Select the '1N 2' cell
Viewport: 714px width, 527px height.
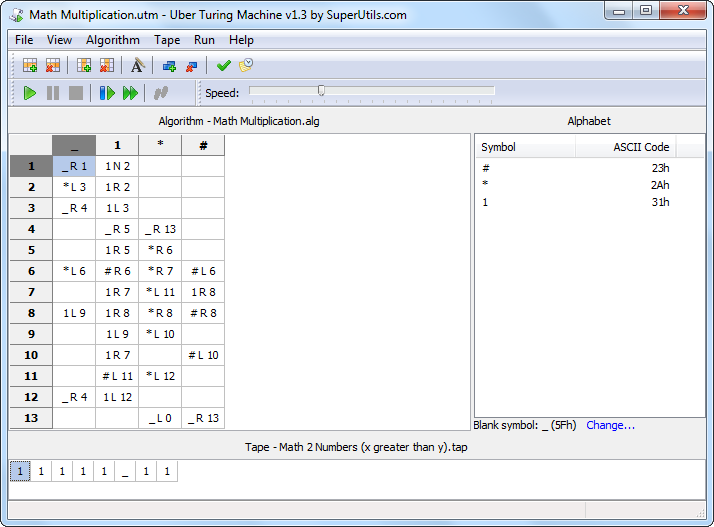[x=117, y=166]
